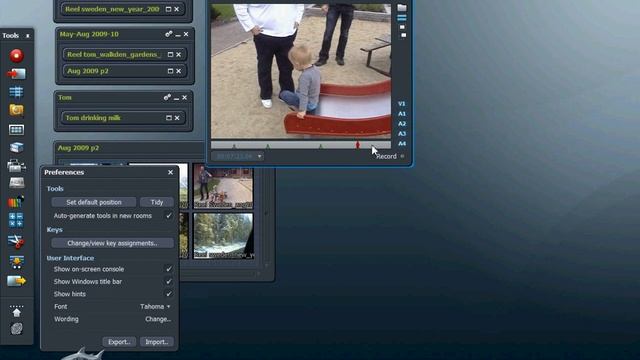Image resolution: width=640 pixels, height=360 pixels.
Task: Click the printer-like device tool icon
Action: pos(16,165)
